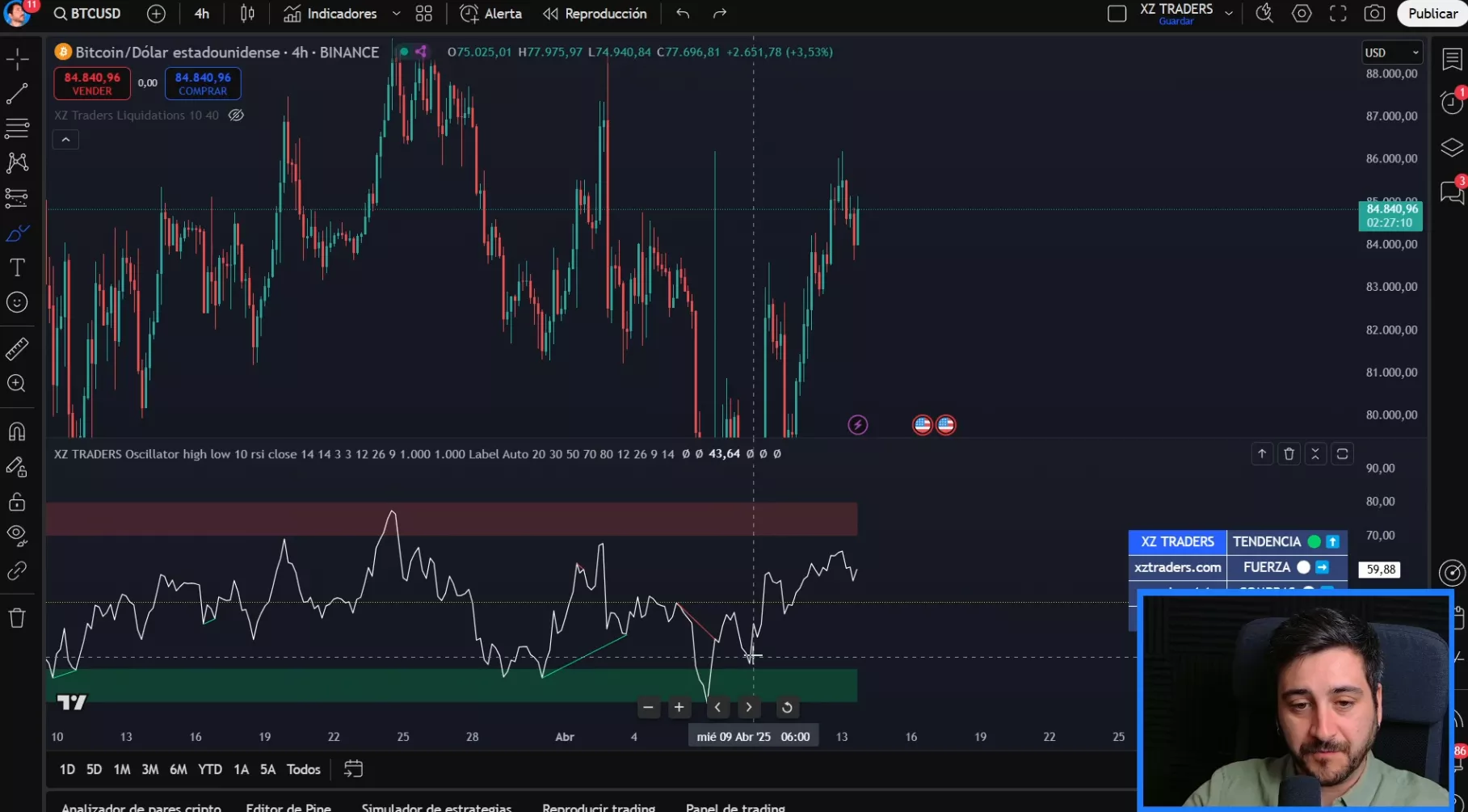Collapse the indicator legend chevron
1468x812 pixels.
[x=65, y=140]
